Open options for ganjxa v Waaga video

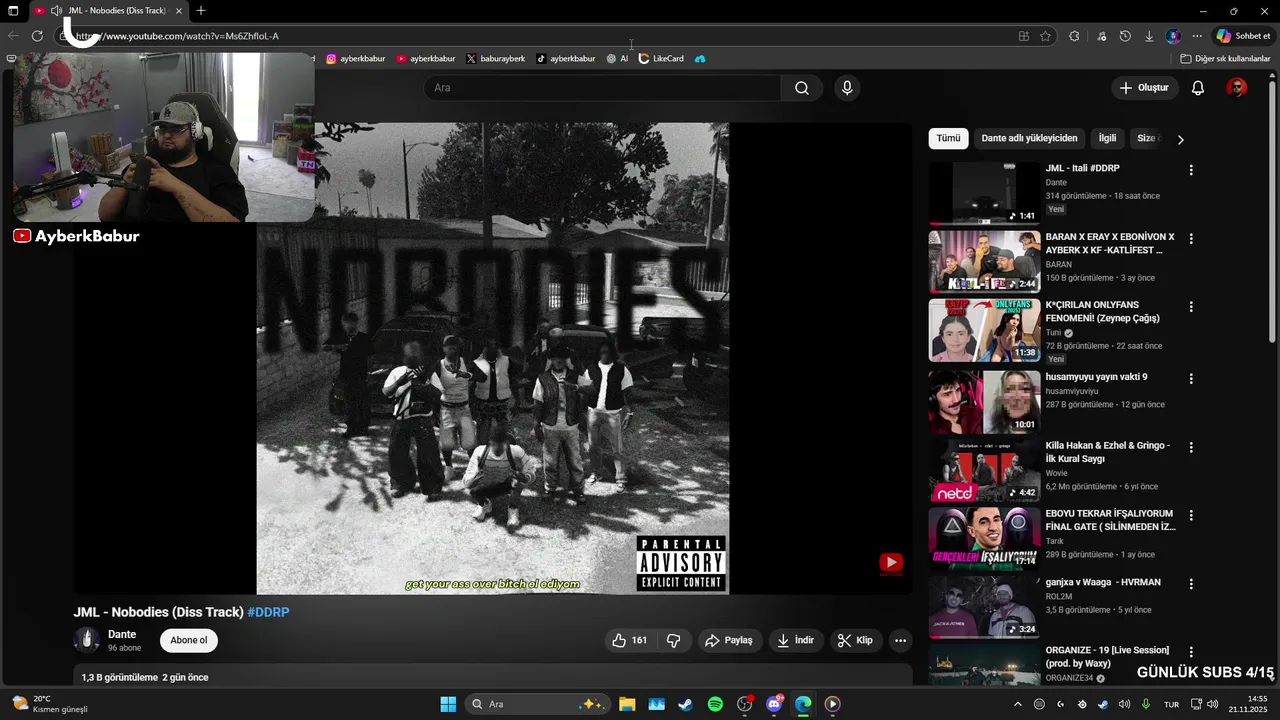pyautogui.click(x=1191, y=584)
